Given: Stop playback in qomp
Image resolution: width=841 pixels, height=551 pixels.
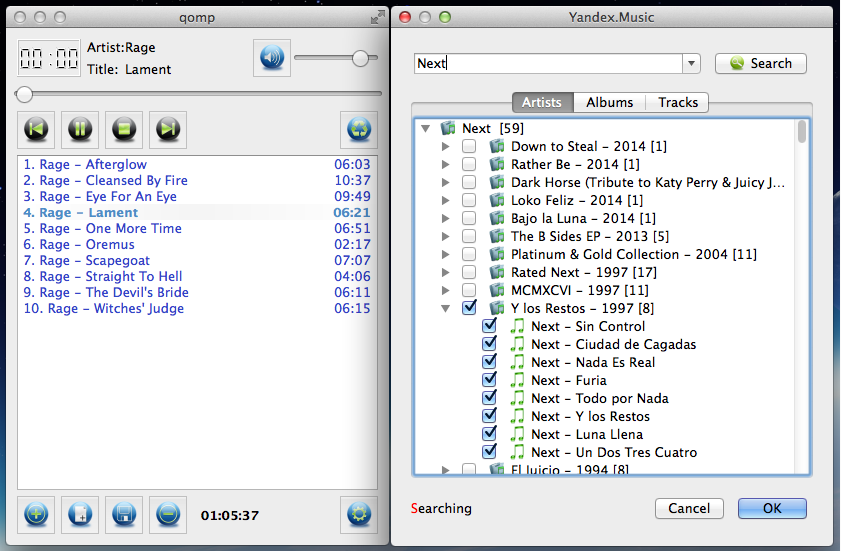Looking at the screenshot, I should point(124,129).
